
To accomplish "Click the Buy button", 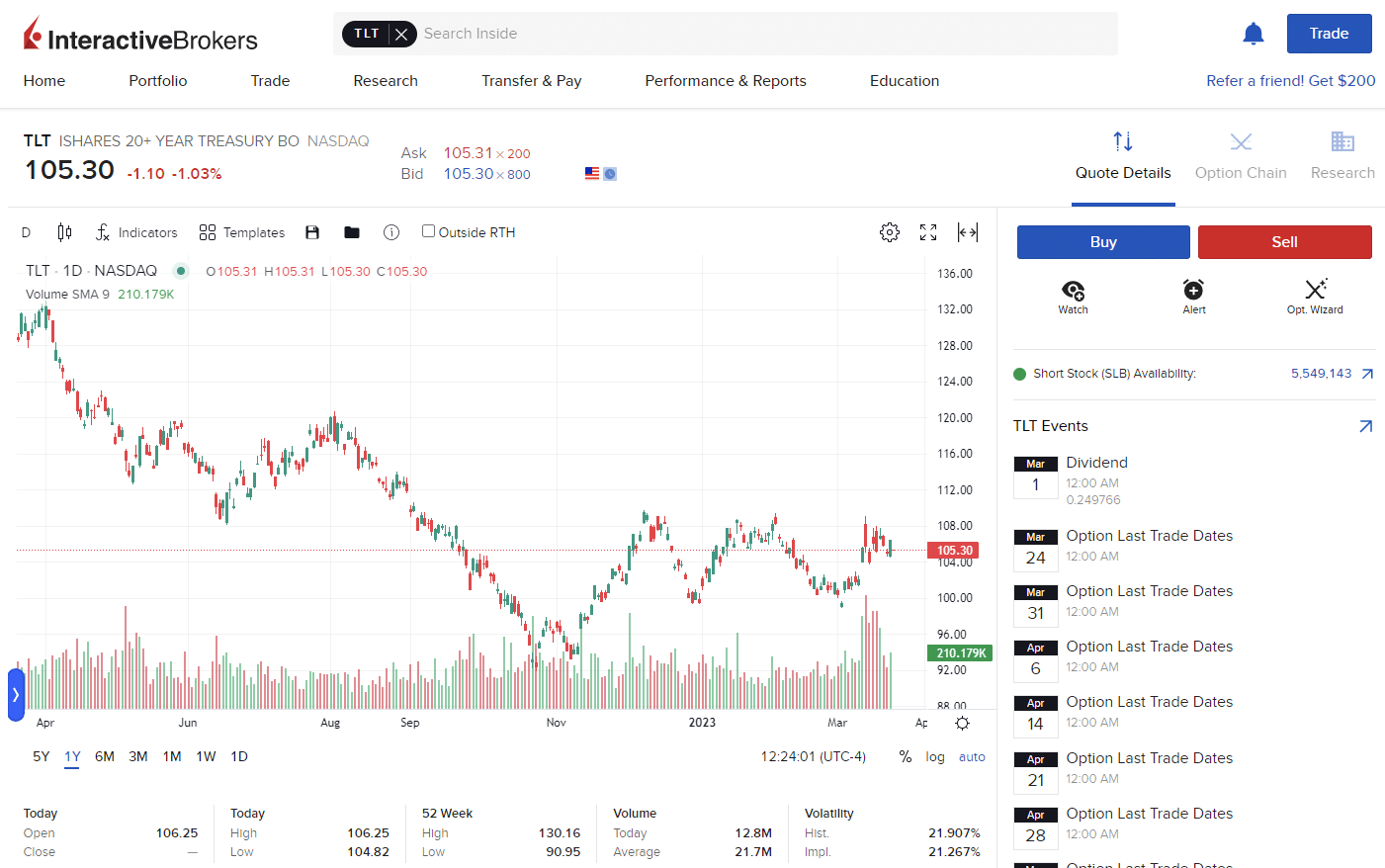I will tap(1103, 242).
